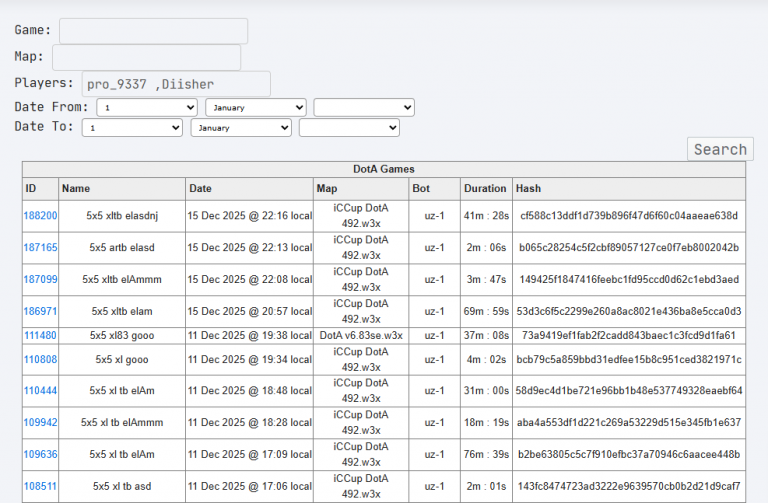Open the Date To year dropdown

349,128
